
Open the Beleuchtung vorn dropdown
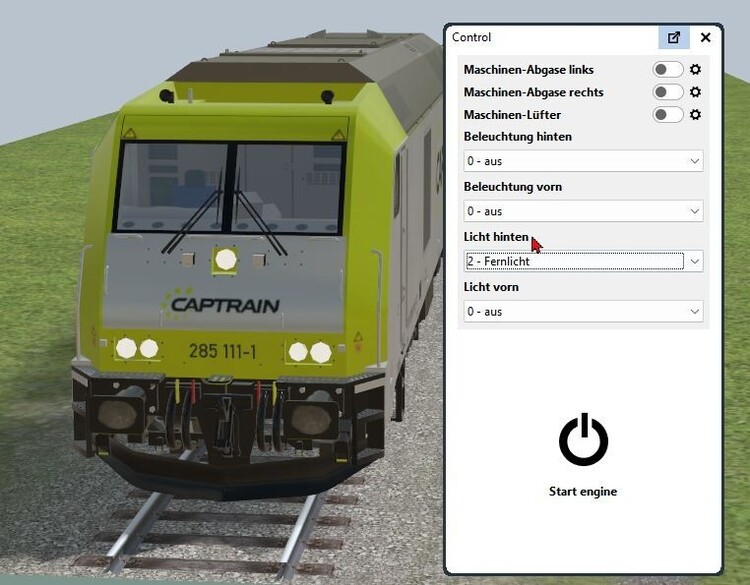(x=583, y=211)
